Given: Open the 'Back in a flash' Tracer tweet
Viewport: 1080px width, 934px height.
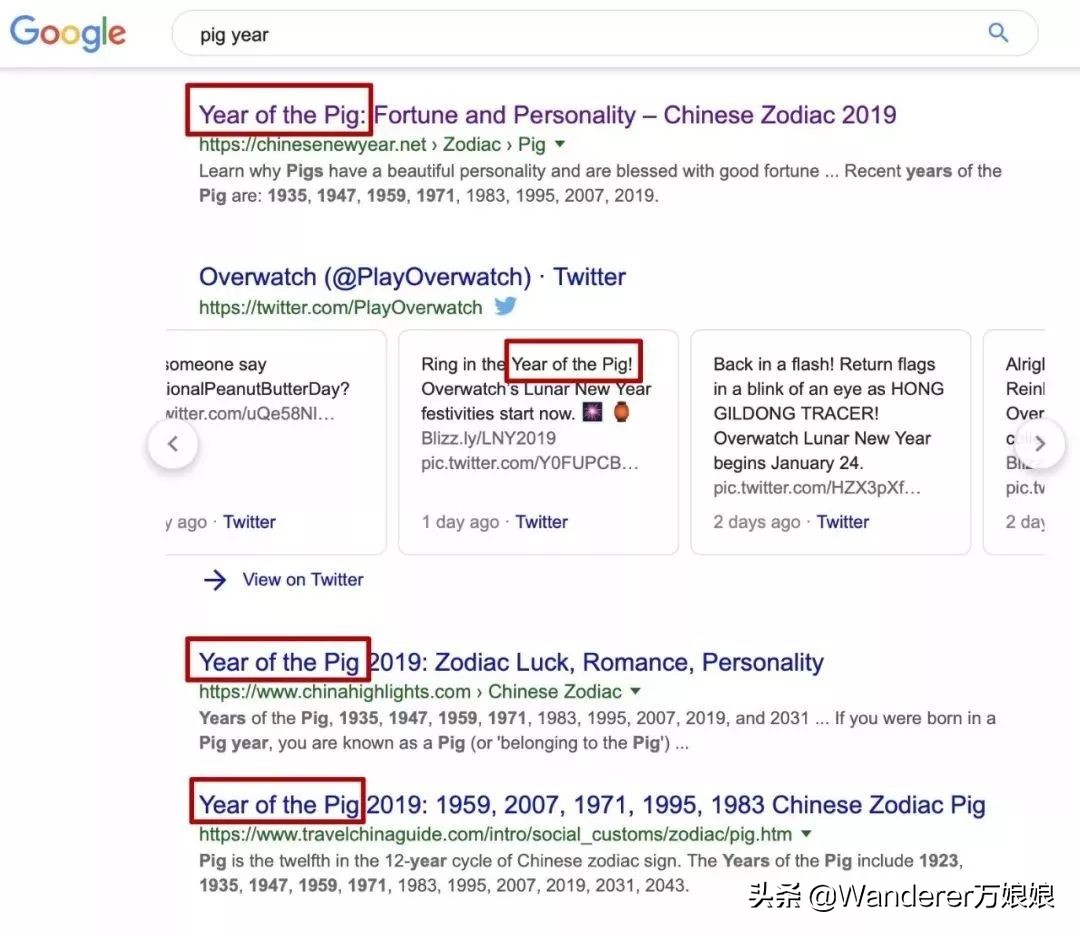Looking at the screenshot, I should [x=831, y=442].
